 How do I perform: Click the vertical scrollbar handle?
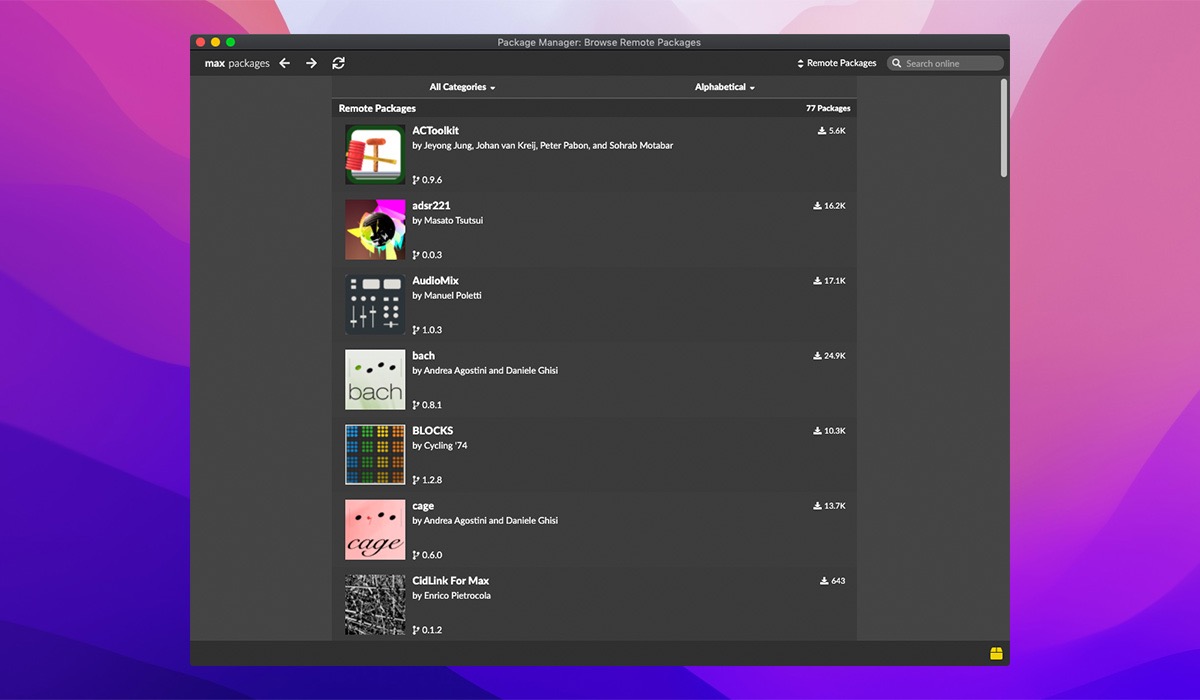(1004, 127)
